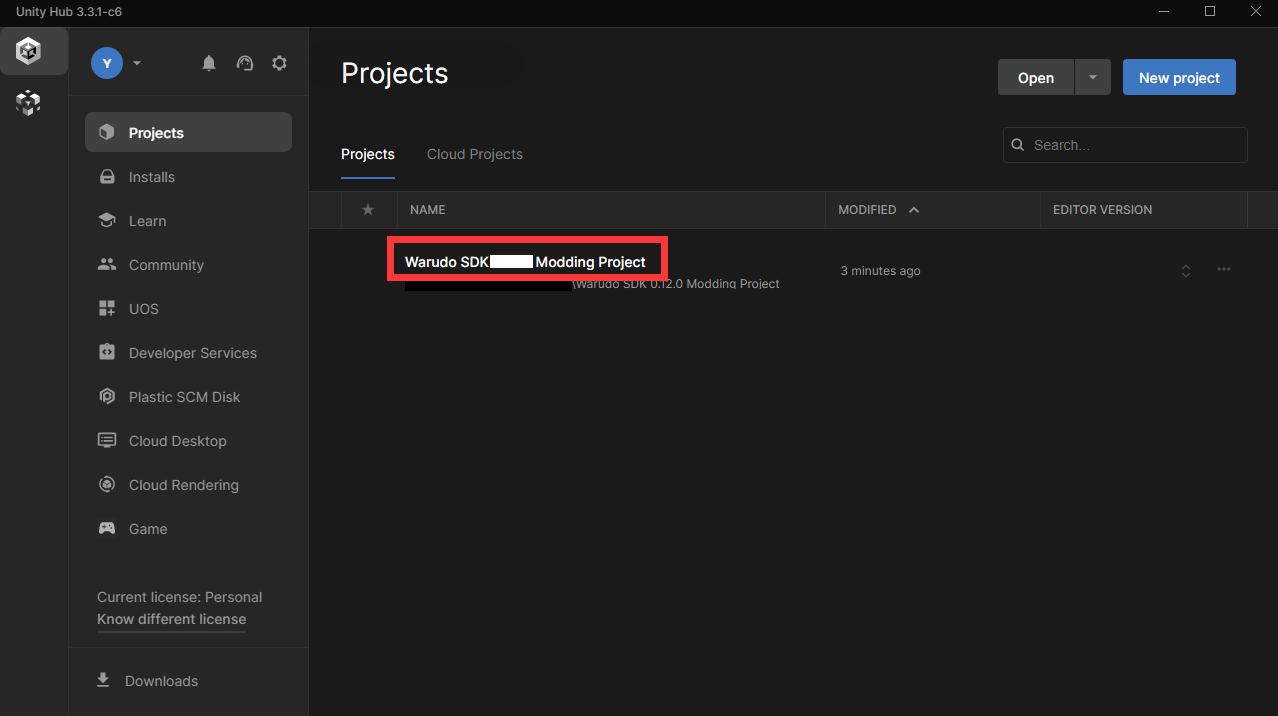Click the New project button

click(x=1179, y=78)
